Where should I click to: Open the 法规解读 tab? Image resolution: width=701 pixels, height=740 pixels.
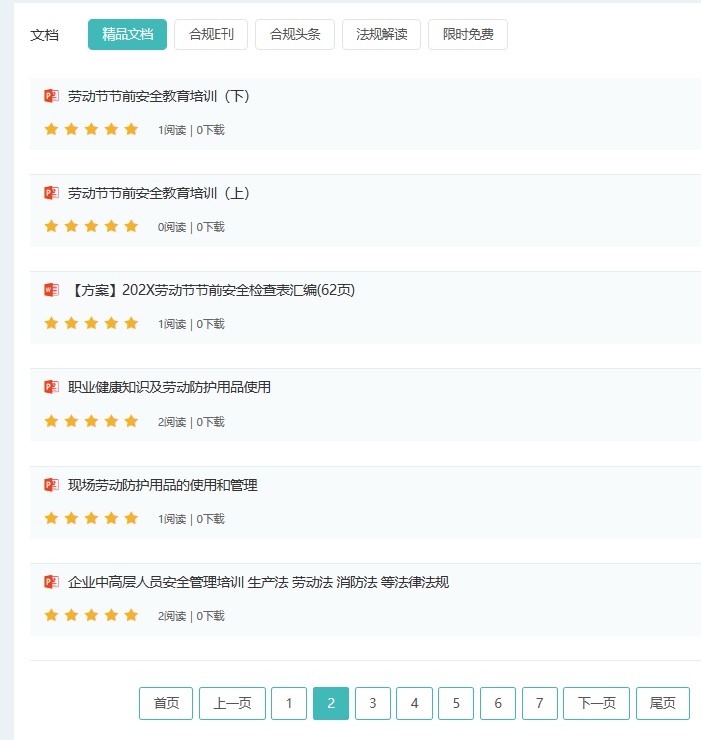click(381, 34)
